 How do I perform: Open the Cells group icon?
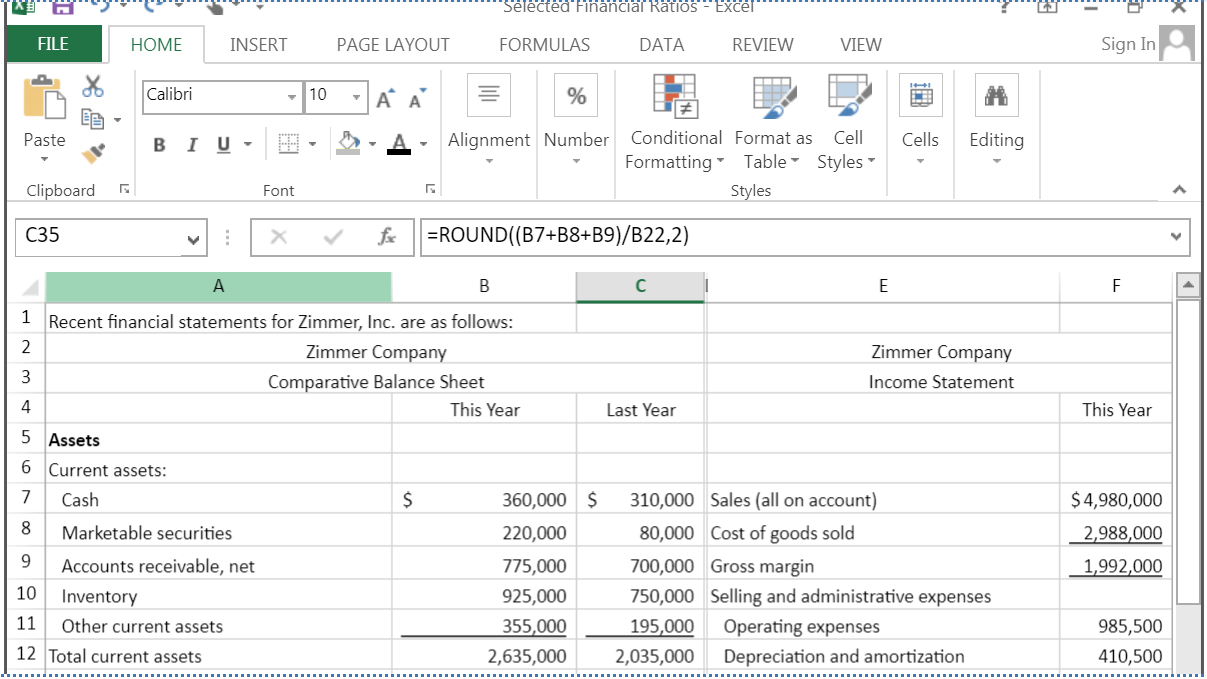point(920,95)
